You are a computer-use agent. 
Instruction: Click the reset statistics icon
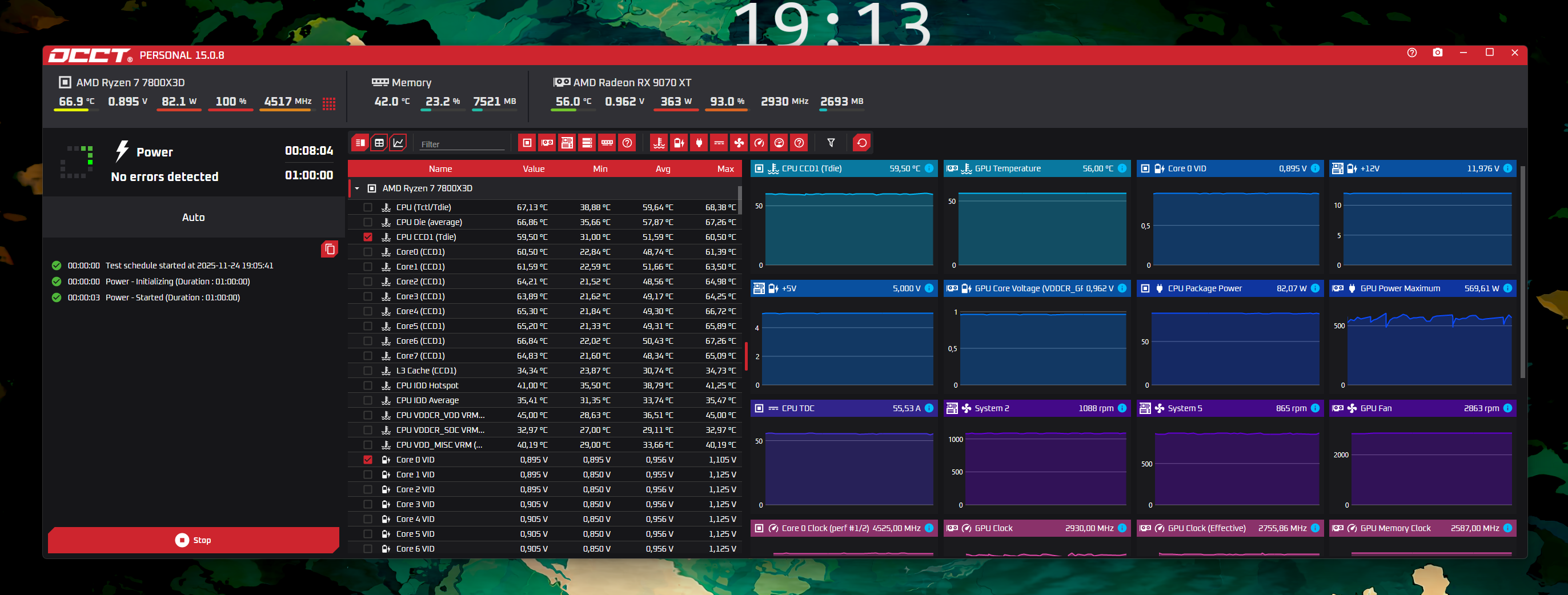[861, 143]
